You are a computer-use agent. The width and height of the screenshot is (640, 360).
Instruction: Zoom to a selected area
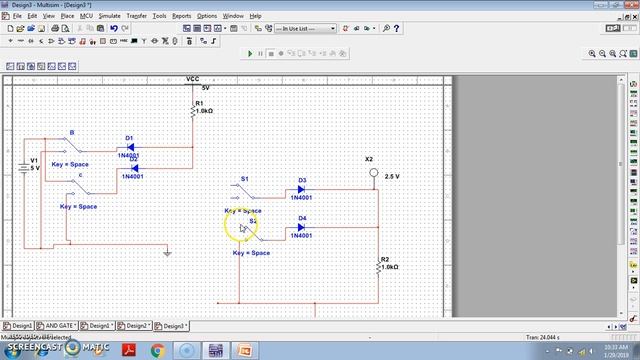(612, 53)
